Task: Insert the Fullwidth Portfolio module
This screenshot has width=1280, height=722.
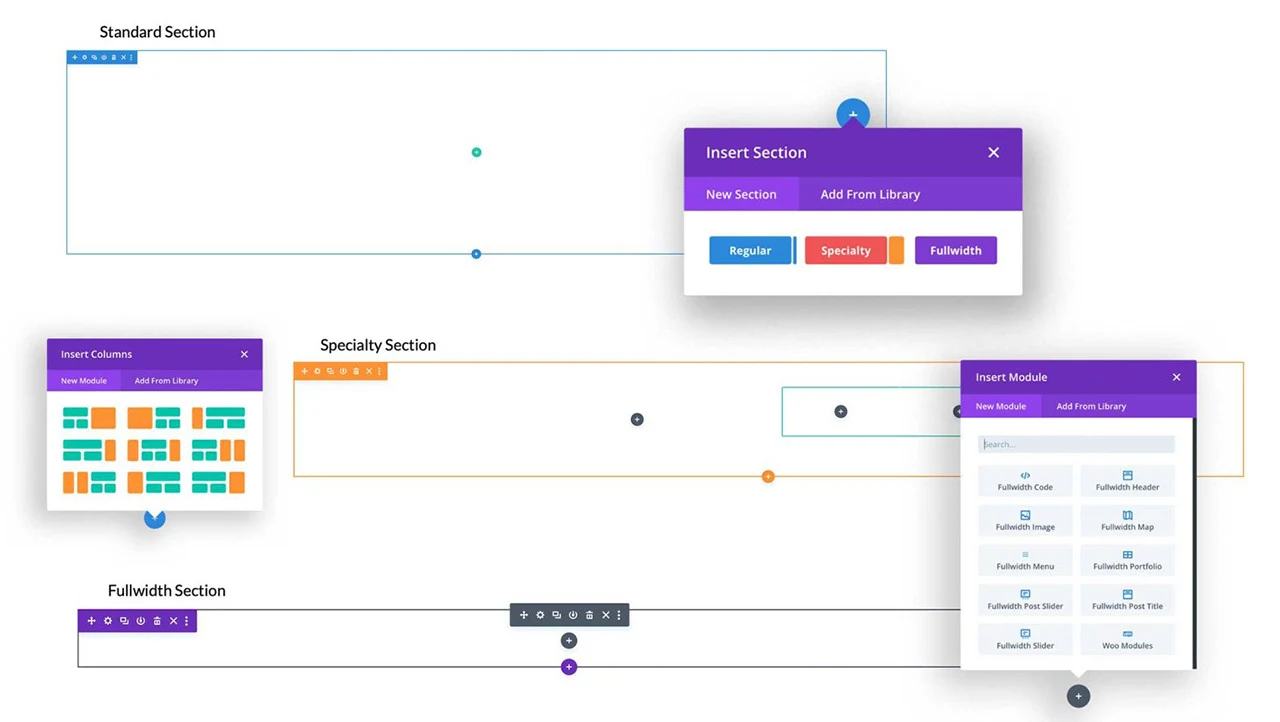Action: (1127, 560)
